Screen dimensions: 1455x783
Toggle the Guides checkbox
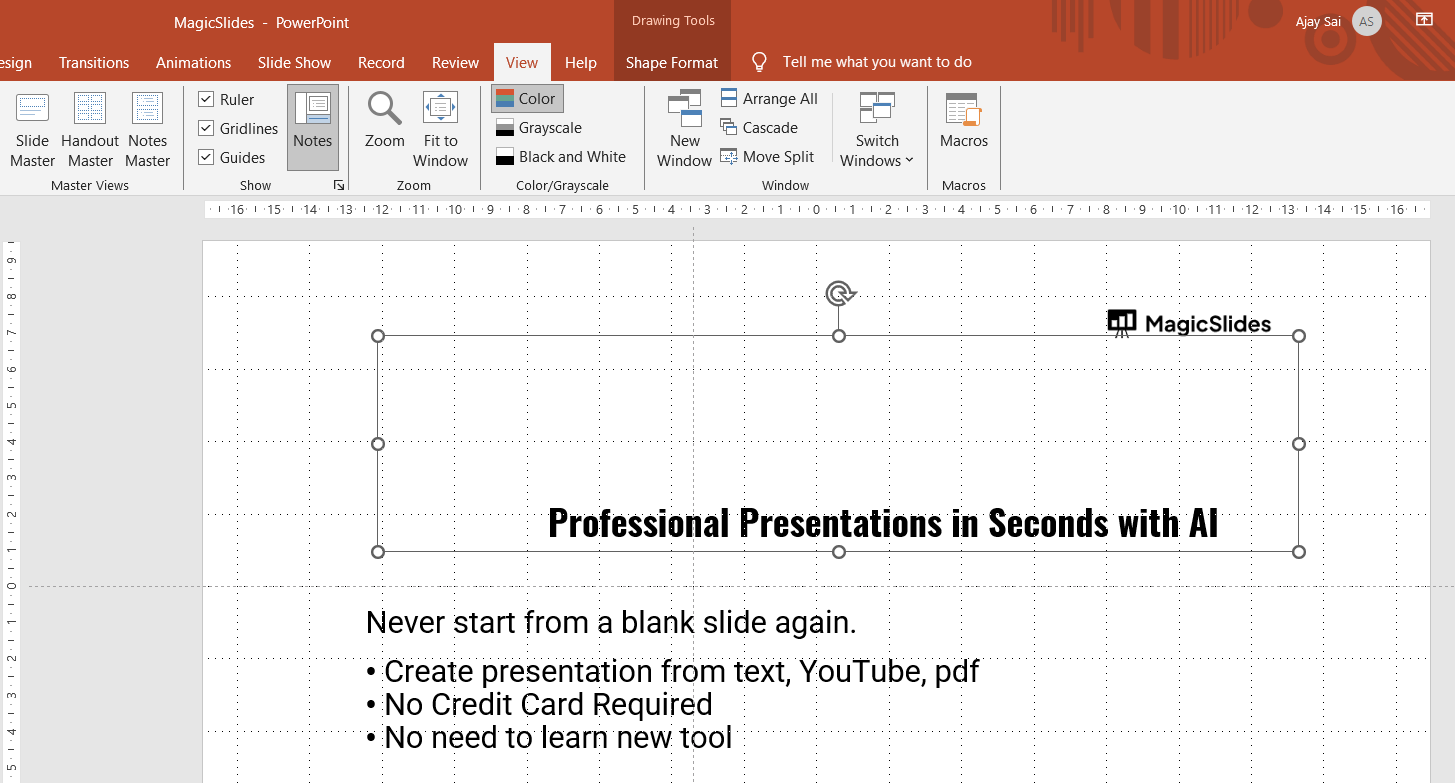[x=206, y=157]
